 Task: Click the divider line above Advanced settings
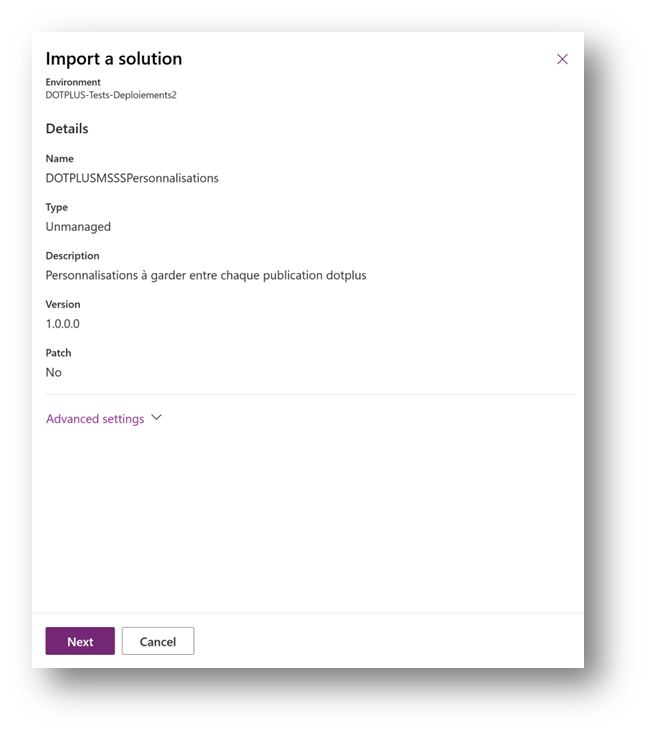tap(310, 394)
